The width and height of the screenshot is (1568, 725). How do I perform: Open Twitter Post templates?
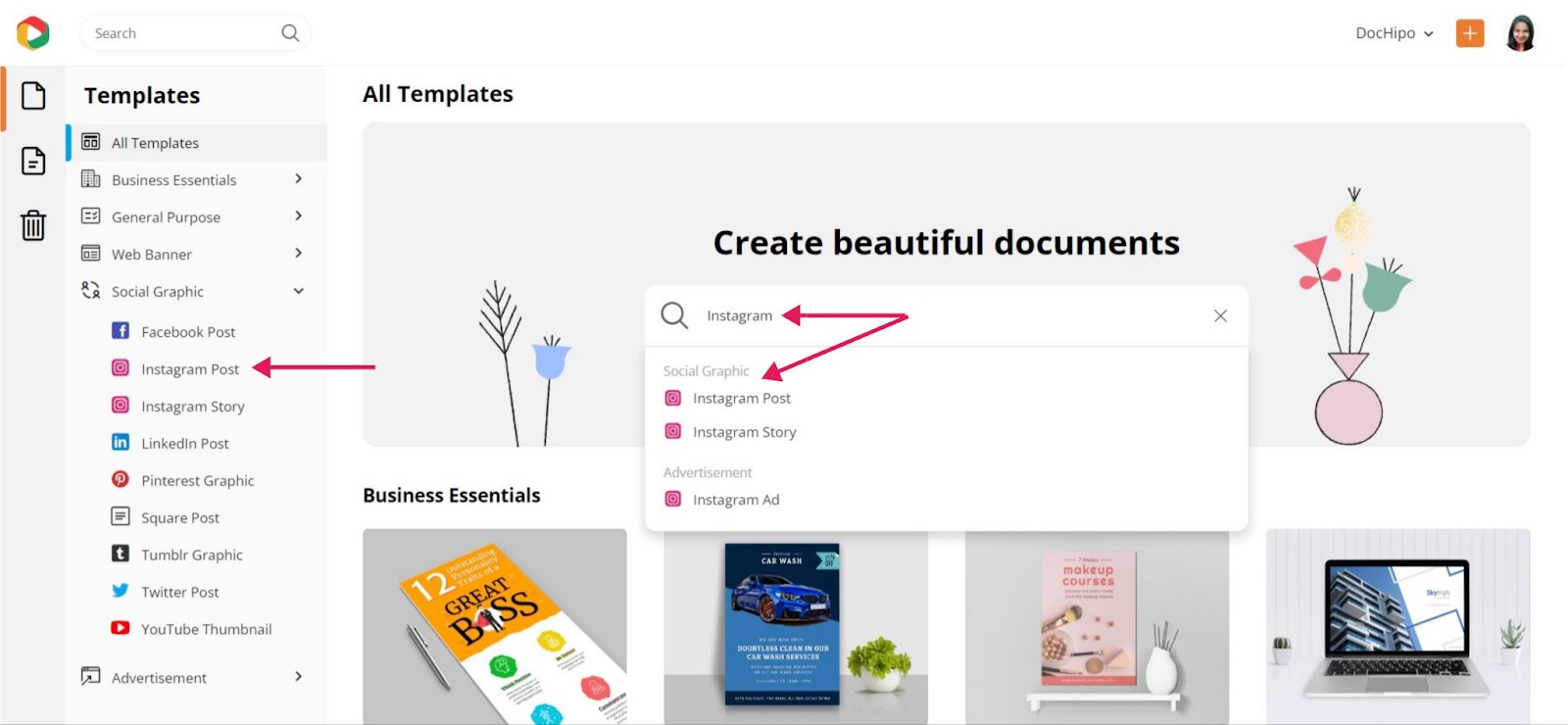pyautogui.click(x=180, y=593)
